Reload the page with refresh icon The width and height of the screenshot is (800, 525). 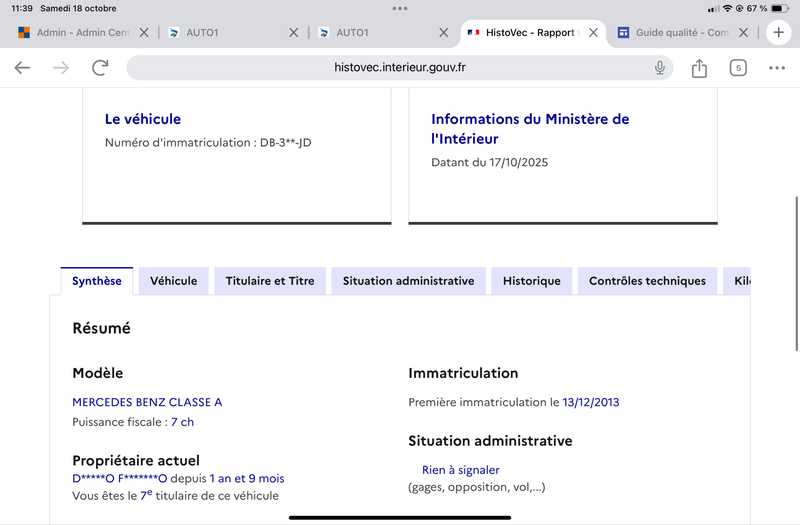(100, 68)
